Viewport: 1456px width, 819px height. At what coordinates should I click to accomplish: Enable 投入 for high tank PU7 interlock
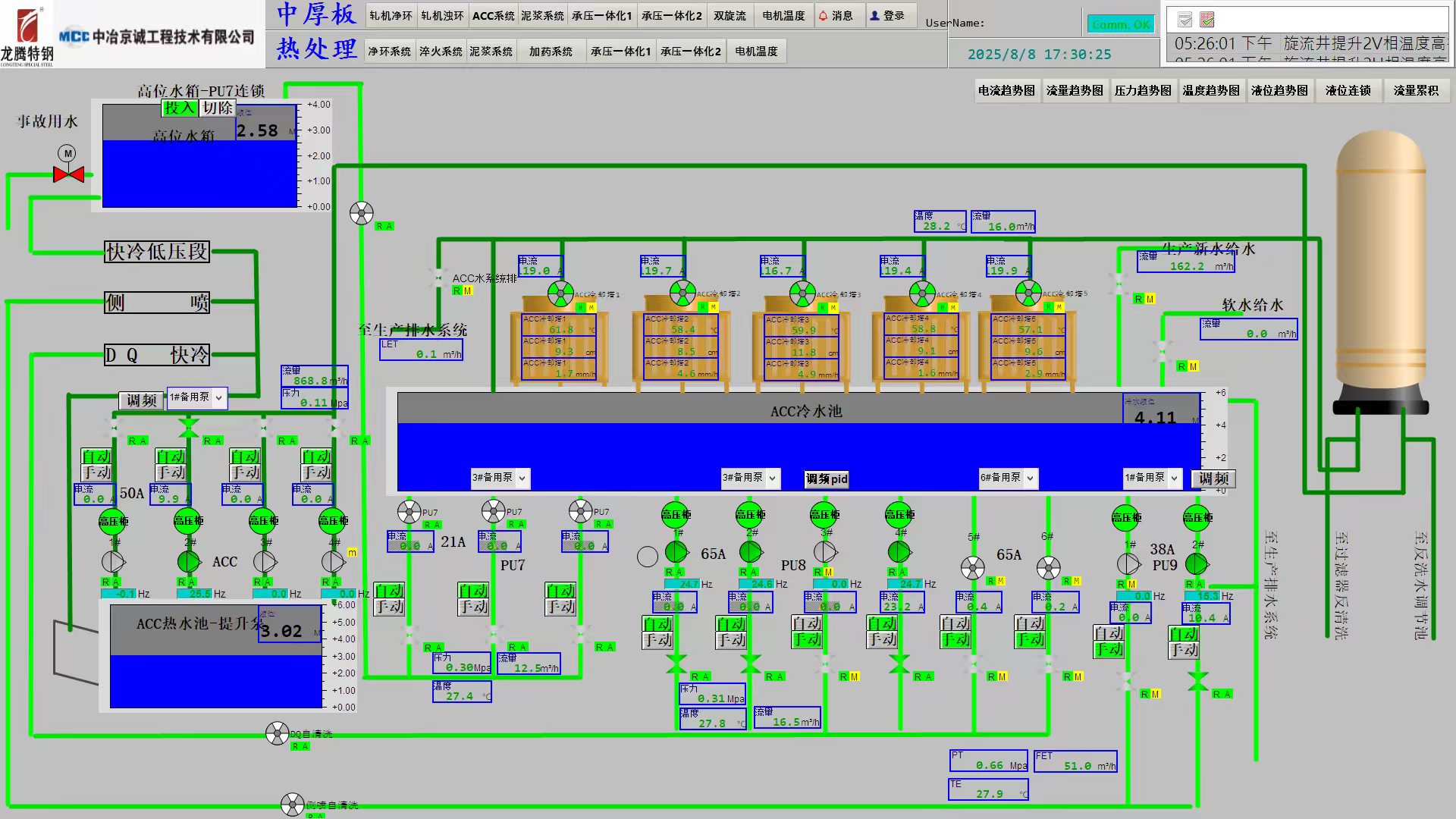179,108
